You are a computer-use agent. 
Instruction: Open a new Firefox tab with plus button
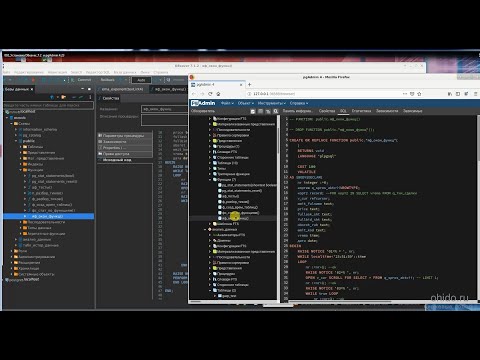pos(249,85)
